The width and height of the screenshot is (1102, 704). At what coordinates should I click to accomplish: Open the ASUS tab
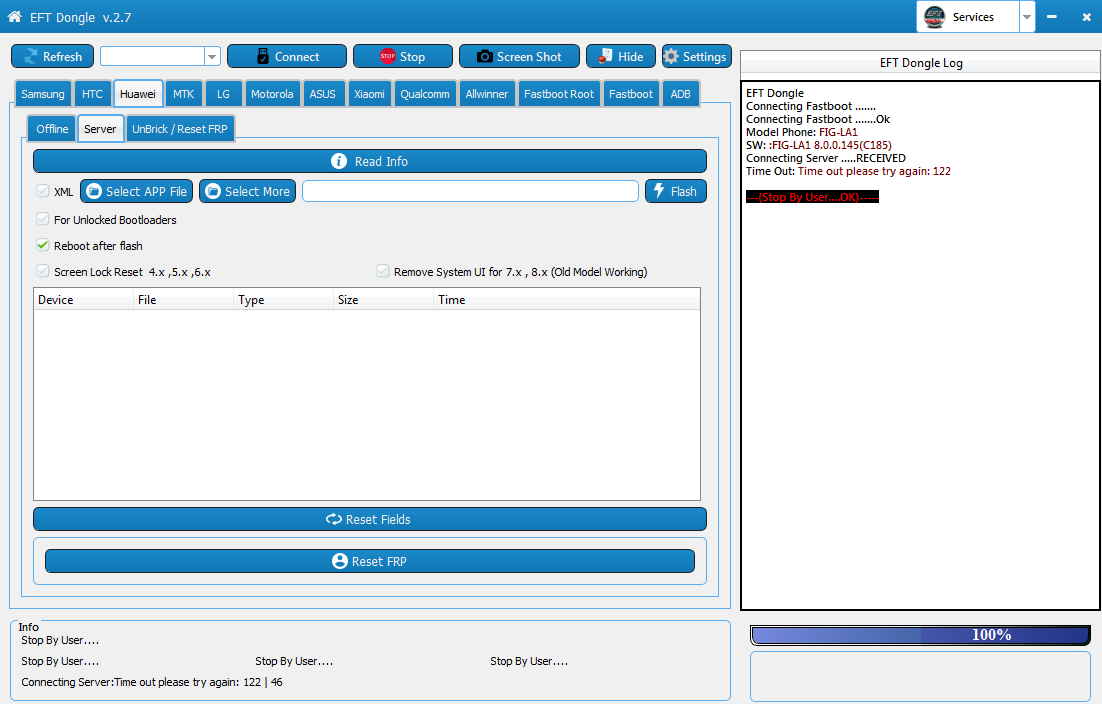pyautogui.click(x=323, y=94)
